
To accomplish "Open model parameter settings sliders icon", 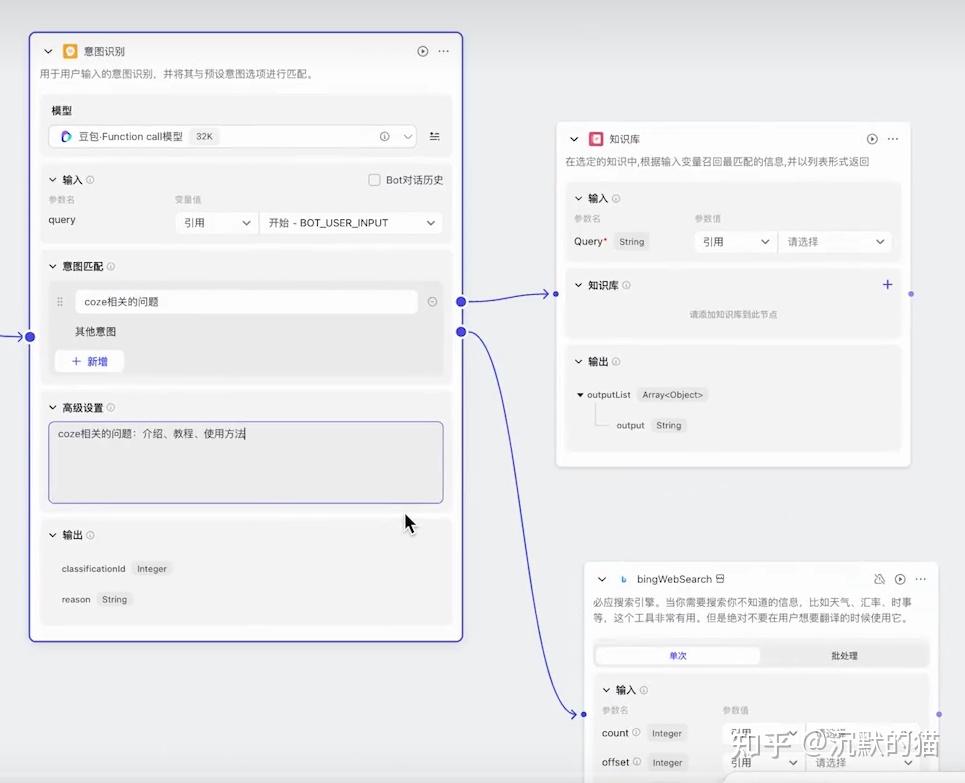I will [434, 137].
